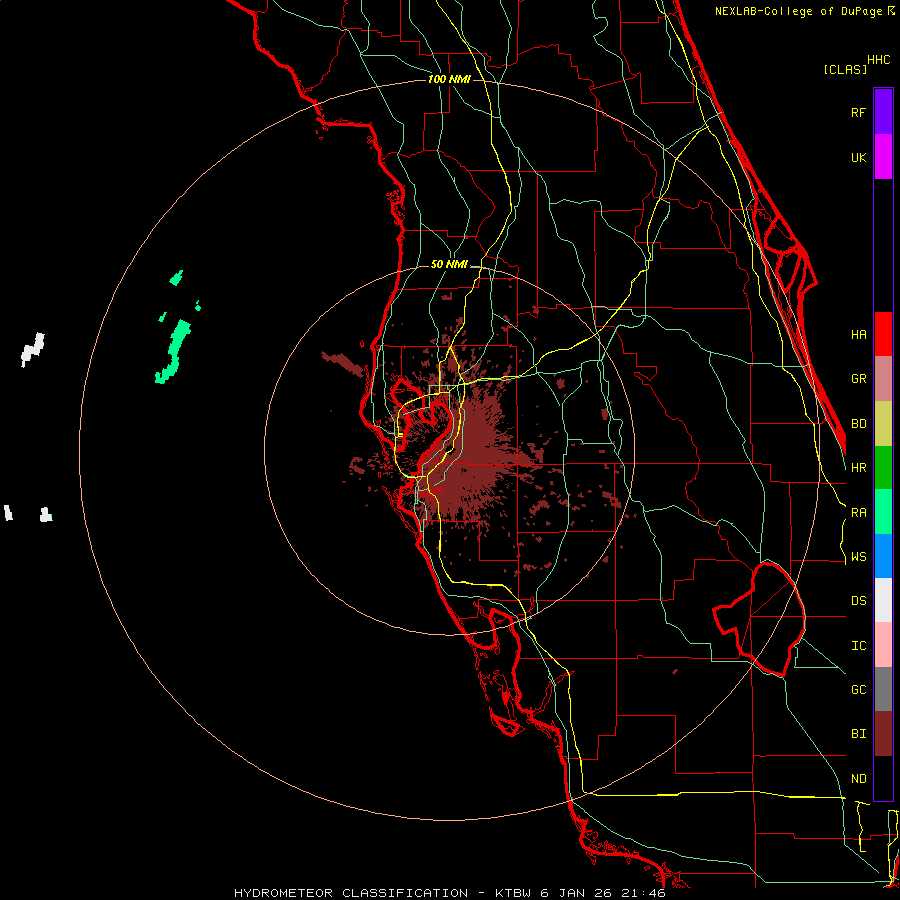
Task: Click the IC light-pink legend swatch
Action: pos(883,645)
